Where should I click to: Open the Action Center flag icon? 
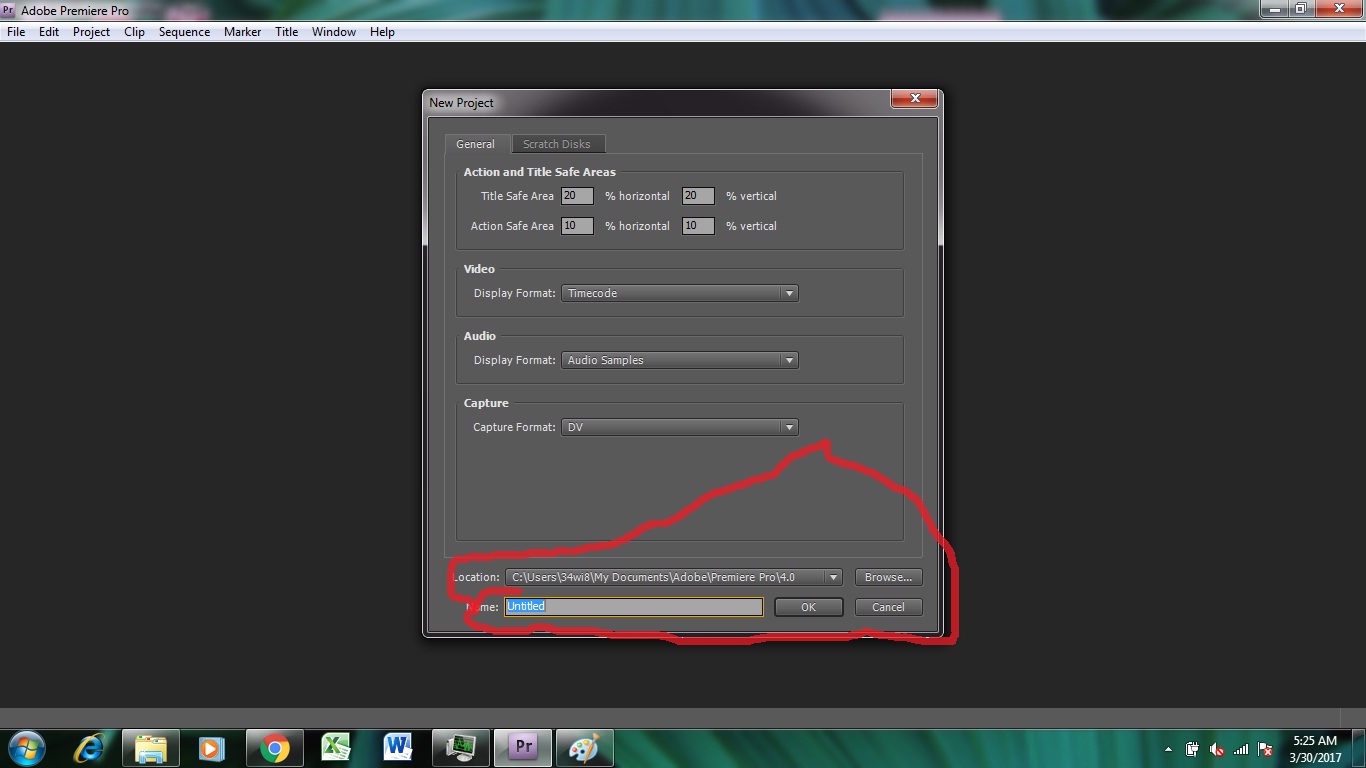1265,749
